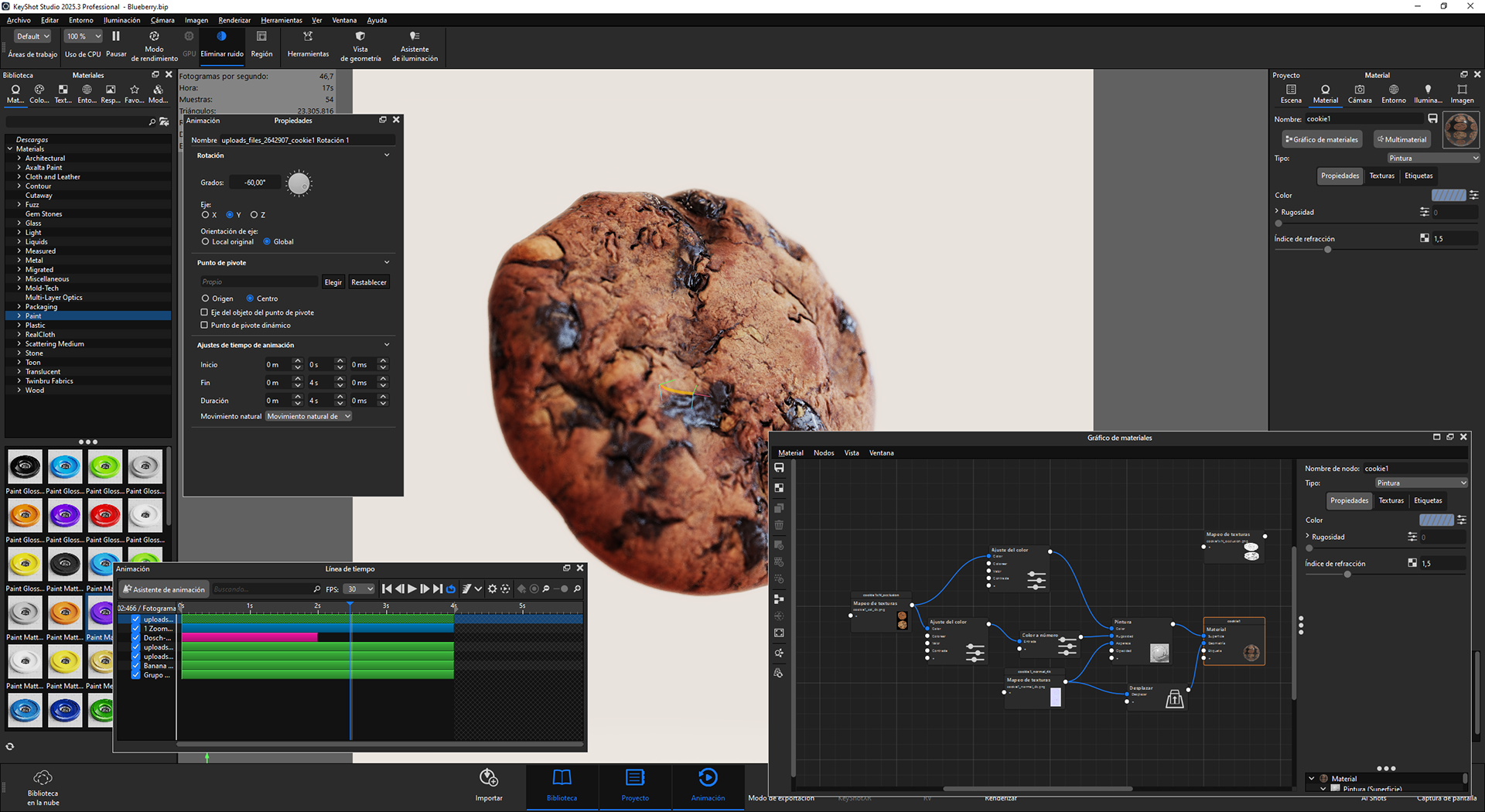Click the Color swatch in Material panel
This screenshot has width=1485, height=812.
click(x=1448, y=196)
